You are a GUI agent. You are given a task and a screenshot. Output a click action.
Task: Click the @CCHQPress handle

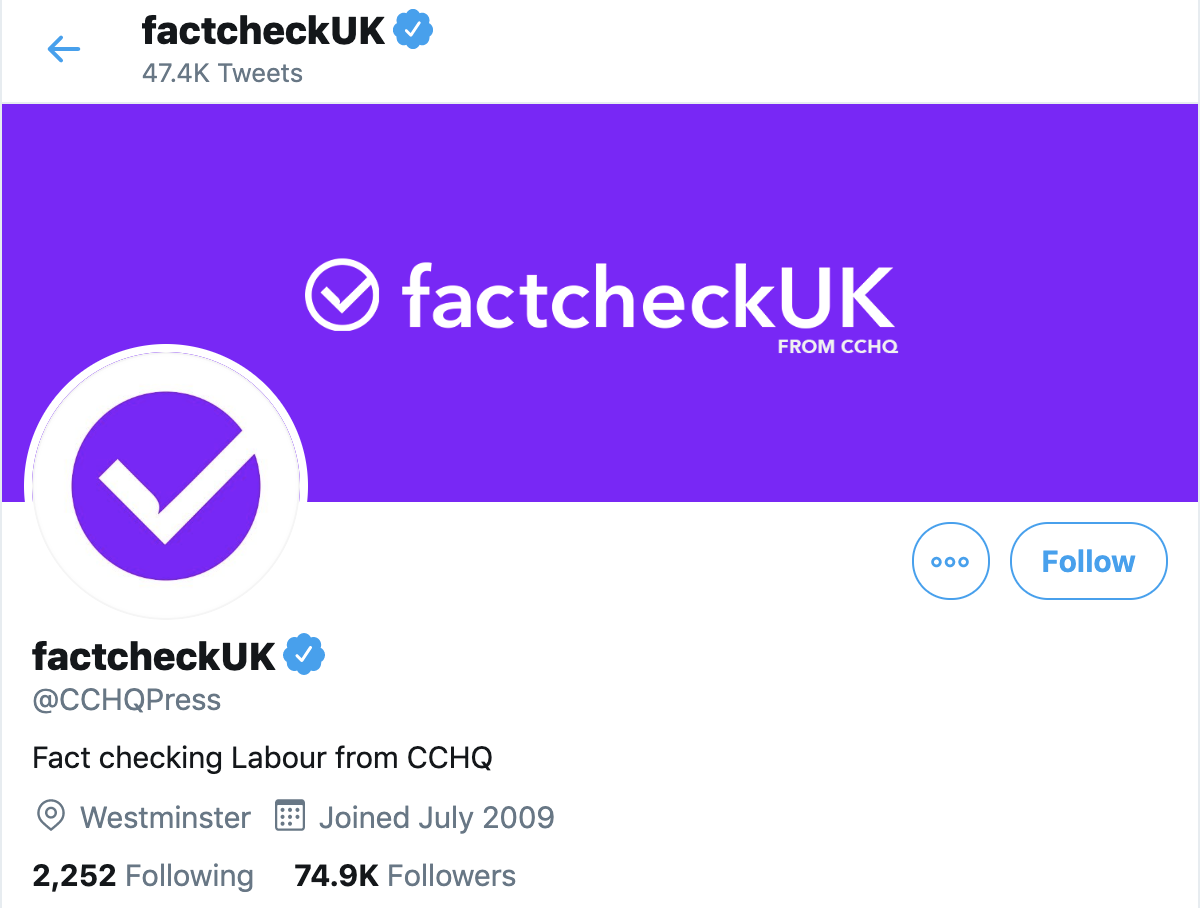coord(127,700)
